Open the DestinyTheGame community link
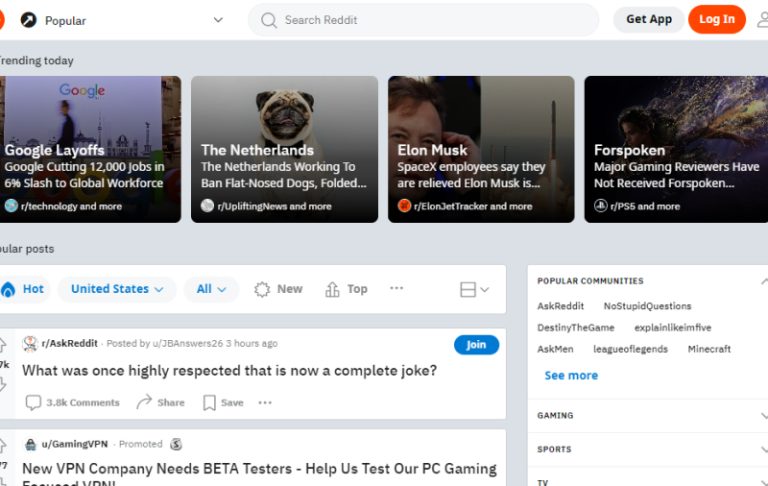The width and height of the screenshot is (768, 486). 576,328
